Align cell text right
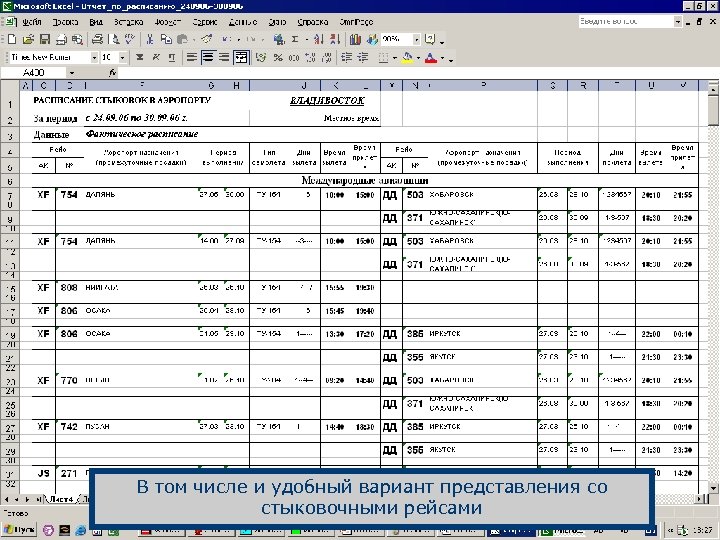Viewport: 720px width, 540px height. coord(224,57)
